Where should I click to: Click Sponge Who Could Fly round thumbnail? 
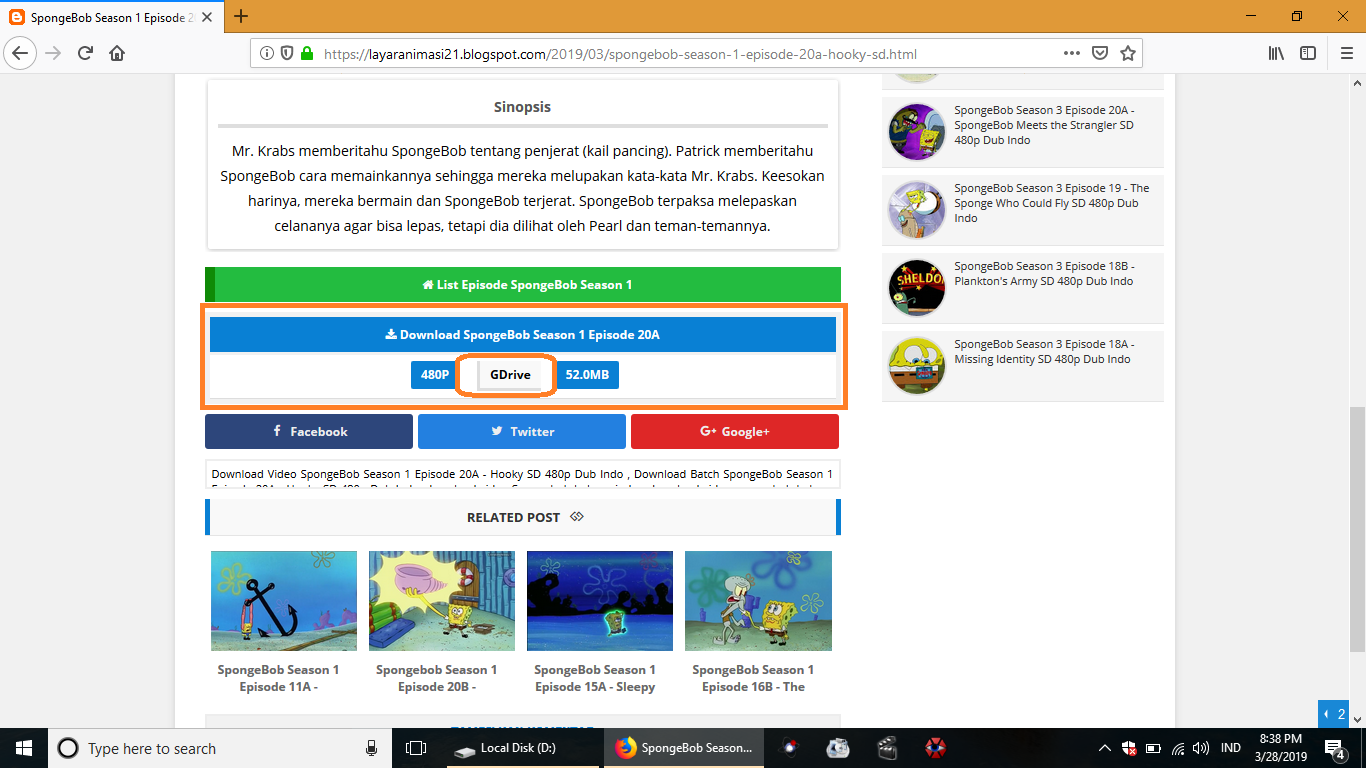(917, 210)
